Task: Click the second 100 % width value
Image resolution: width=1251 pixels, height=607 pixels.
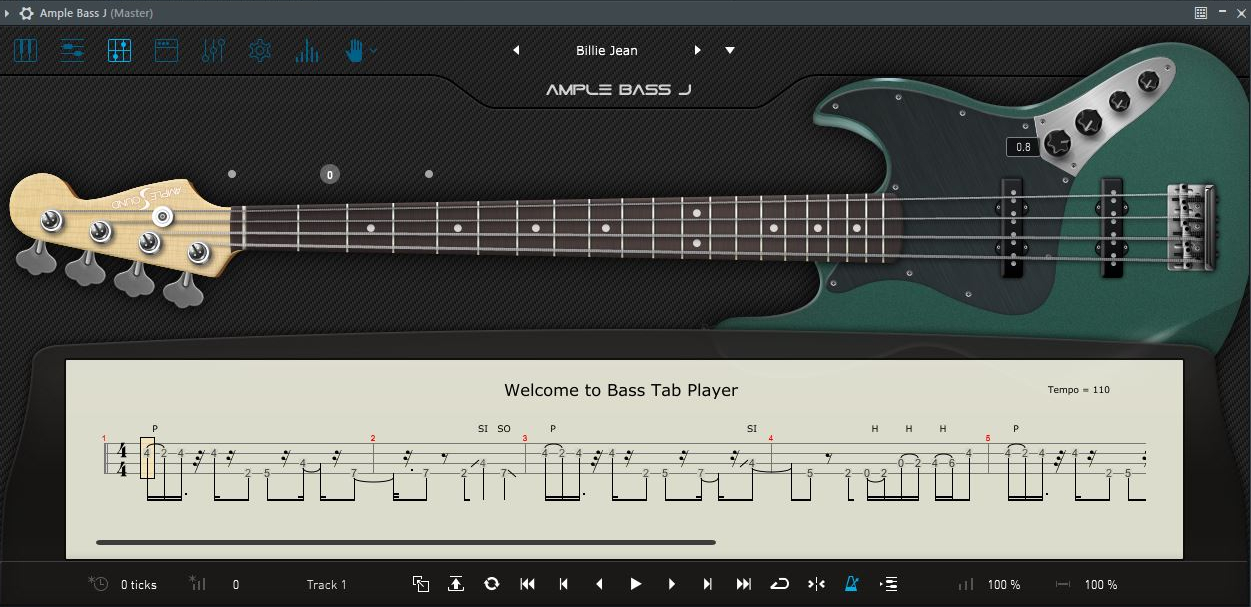Action: point(1101,585)
